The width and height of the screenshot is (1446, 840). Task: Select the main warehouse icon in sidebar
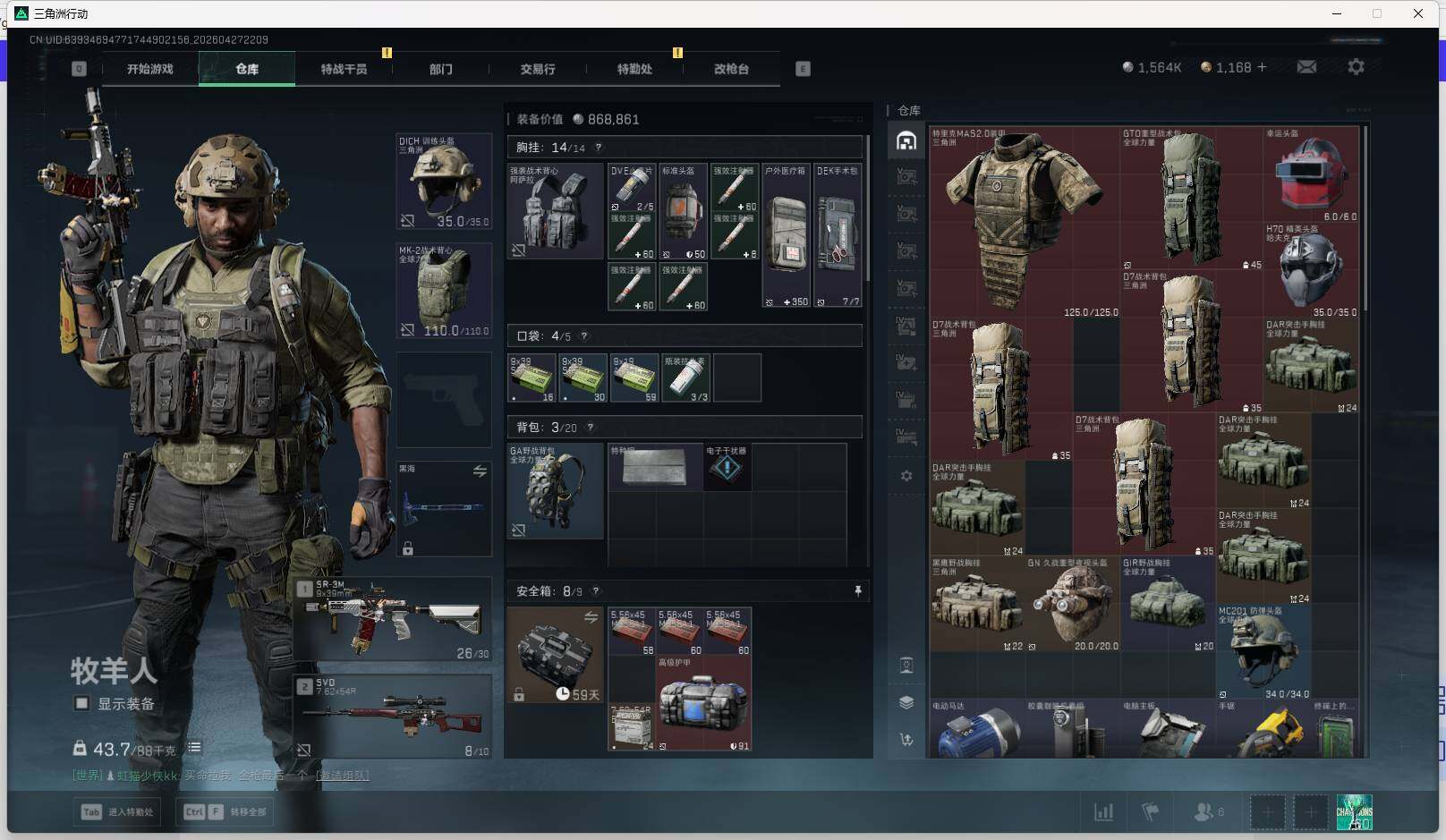[x=906, y=140]
